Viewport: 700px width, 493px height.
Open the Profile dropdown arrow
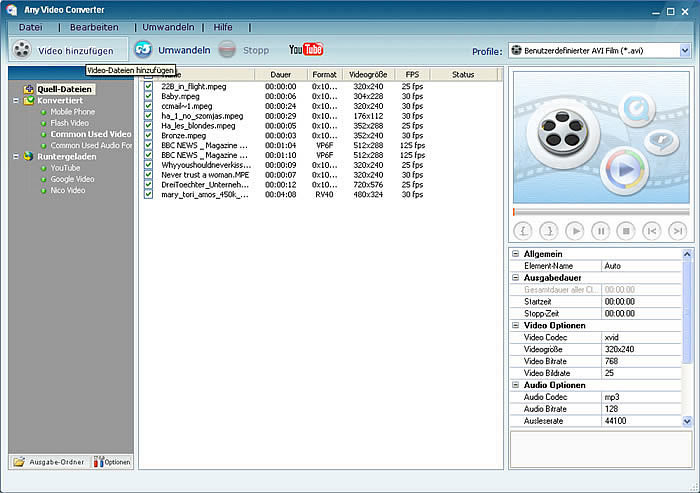coord(685,50)
